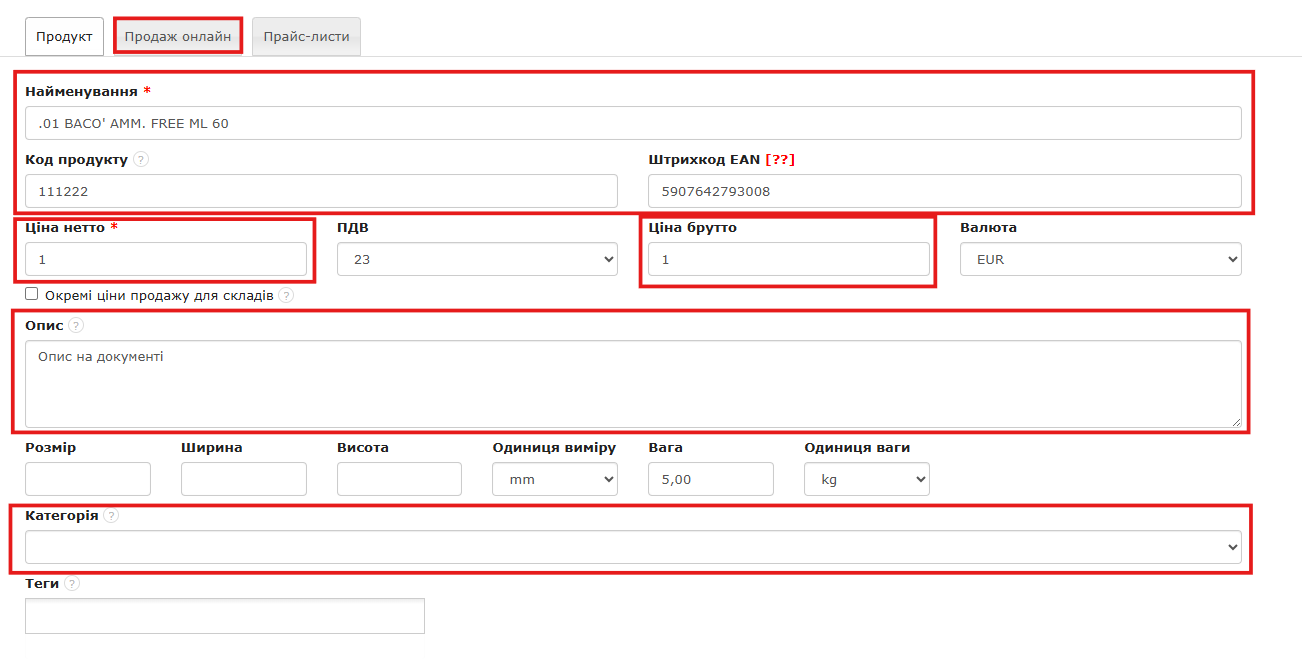Viewport: 1302px width, 667px height.
Task: Select the Продукт tab
Action: click(64, 37)
